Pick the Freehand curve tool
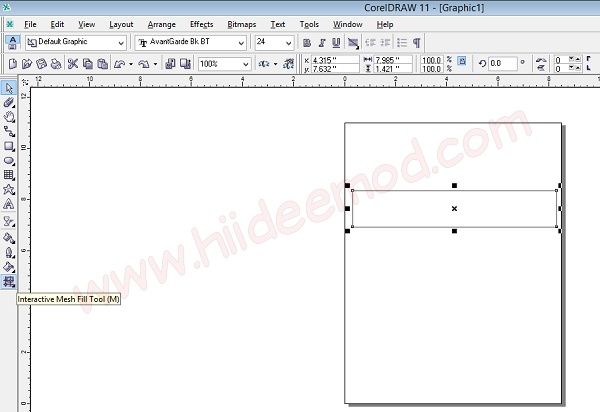 coord(9,132)
